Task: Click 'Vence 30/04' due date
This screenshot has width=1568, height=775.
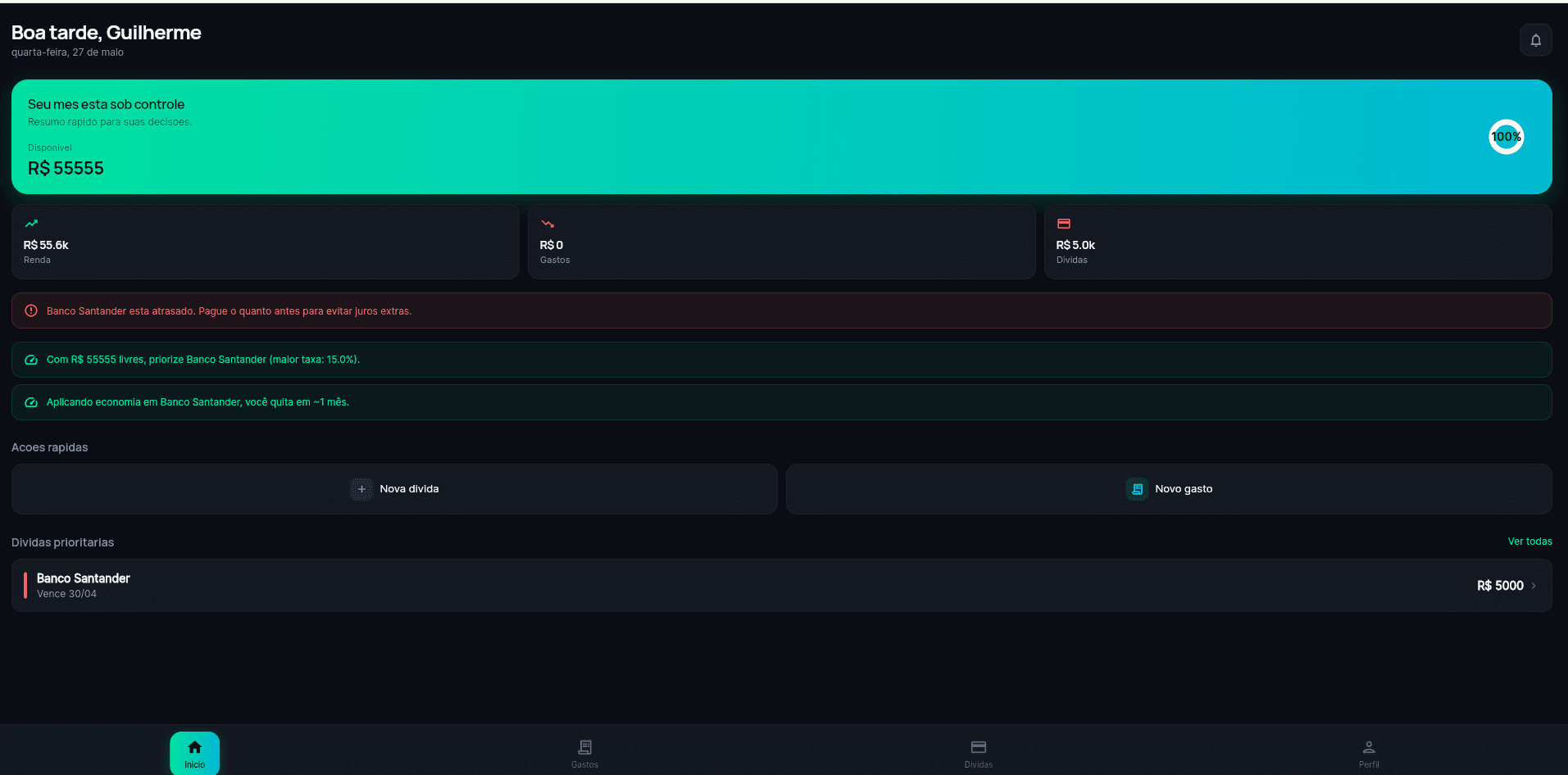Action: (x=66, y=594)
